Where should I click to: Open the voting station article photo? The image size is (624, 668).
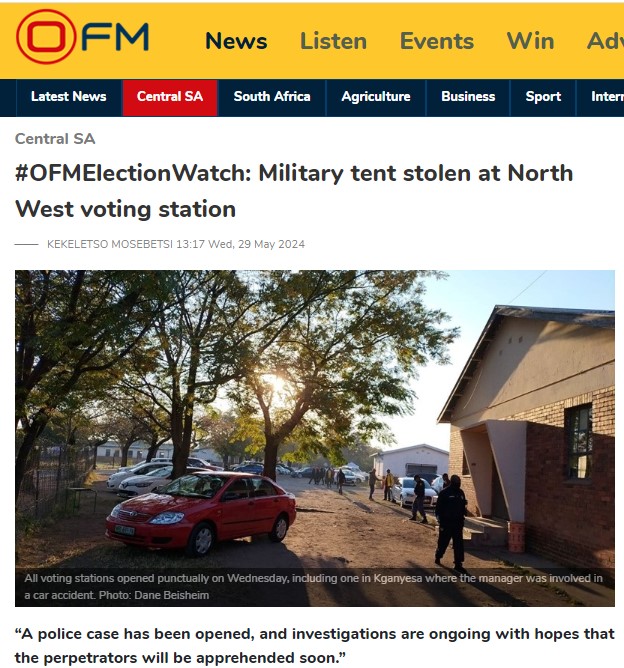[315, 418]
